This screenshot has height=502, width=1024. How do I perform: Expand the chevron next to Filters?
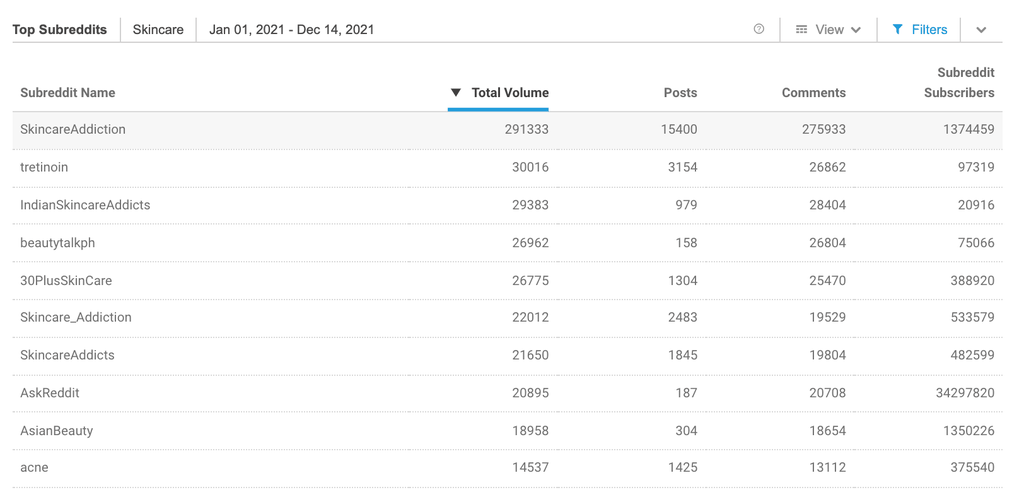[981, 30]
